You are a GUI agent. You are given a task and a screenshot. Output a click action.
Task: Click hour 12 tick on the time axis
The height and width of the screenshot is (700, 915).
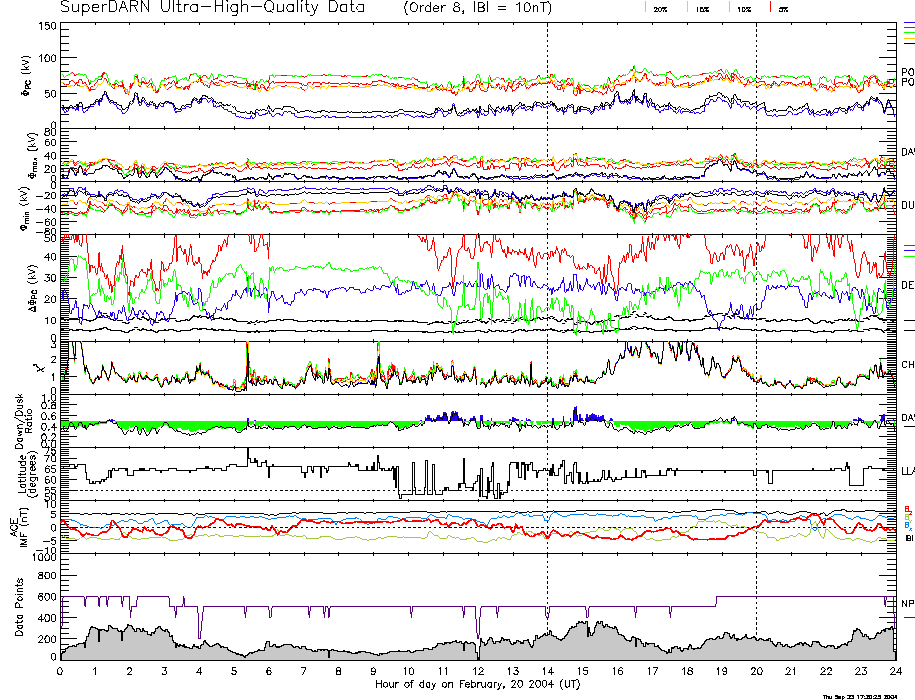(x=478, y=672)
